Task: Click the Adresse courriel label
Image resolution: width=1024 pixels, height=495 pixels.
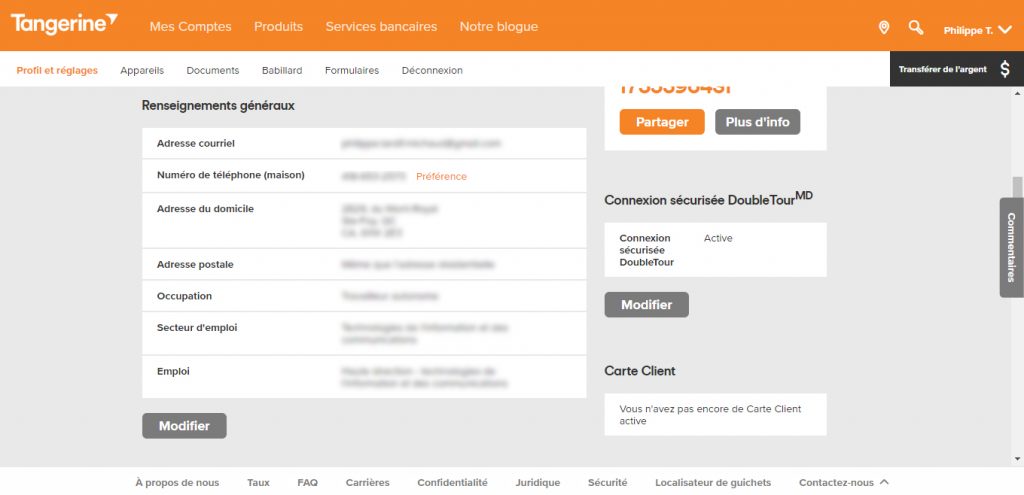Action: [x=196, y=143]
